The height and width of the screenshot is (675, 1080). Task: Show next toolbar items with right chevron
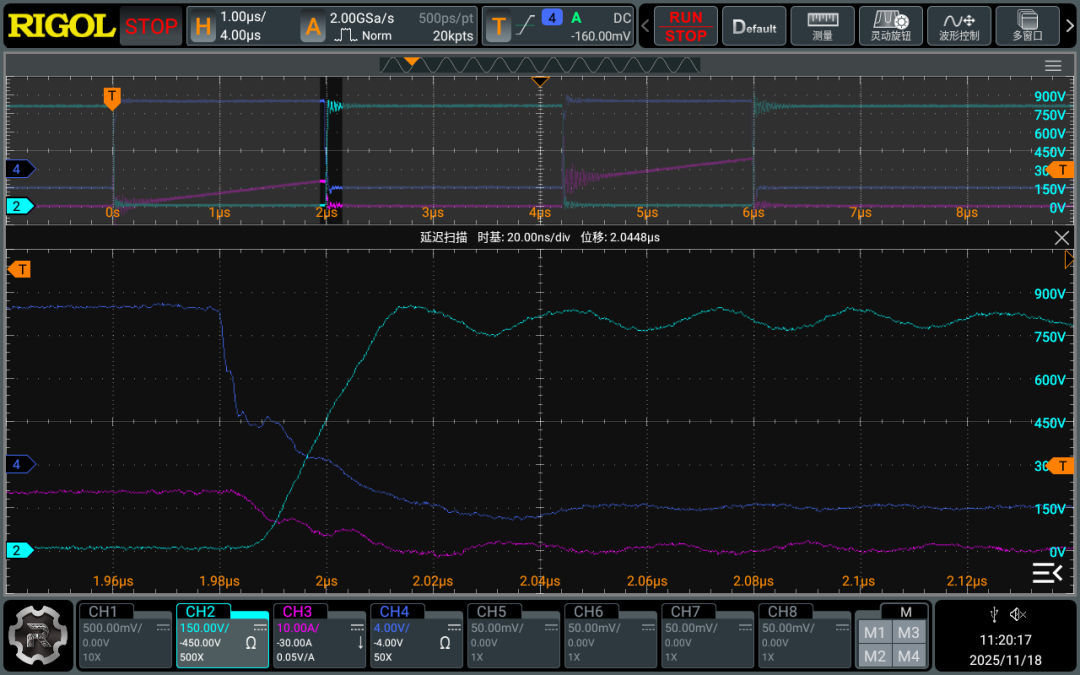(1070, 26)
